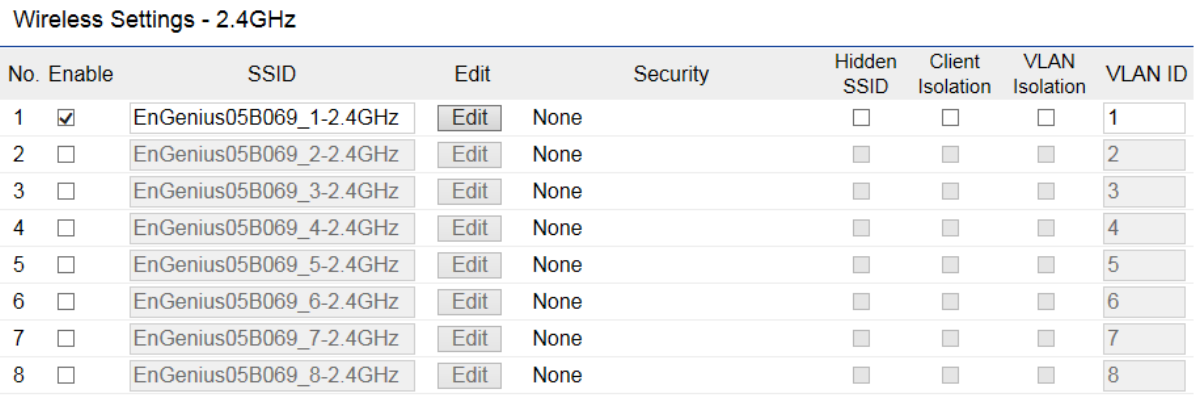Screen dimensions: 1195x397
Task: Open Edit for EnGenius05B069_4-2.4GHz
Action: pyautogui.click(x=469, y=228)
